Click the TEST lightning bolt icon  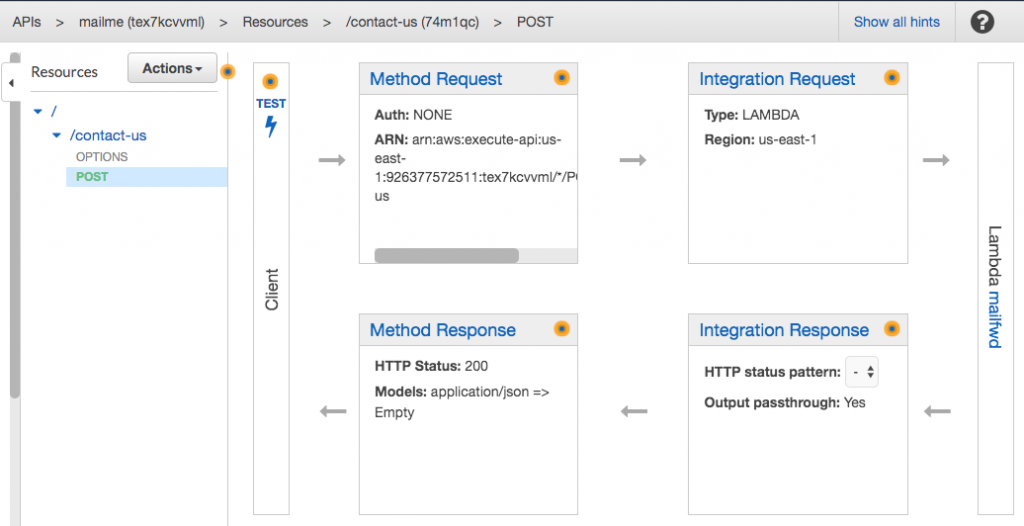270,126
